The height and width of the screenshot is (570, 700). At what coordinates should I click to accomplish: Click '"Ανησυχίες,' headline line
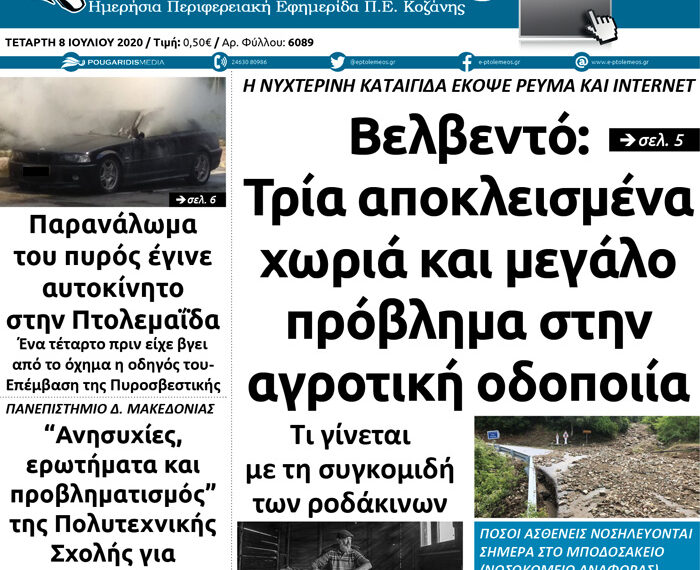(x=113, y=436)
